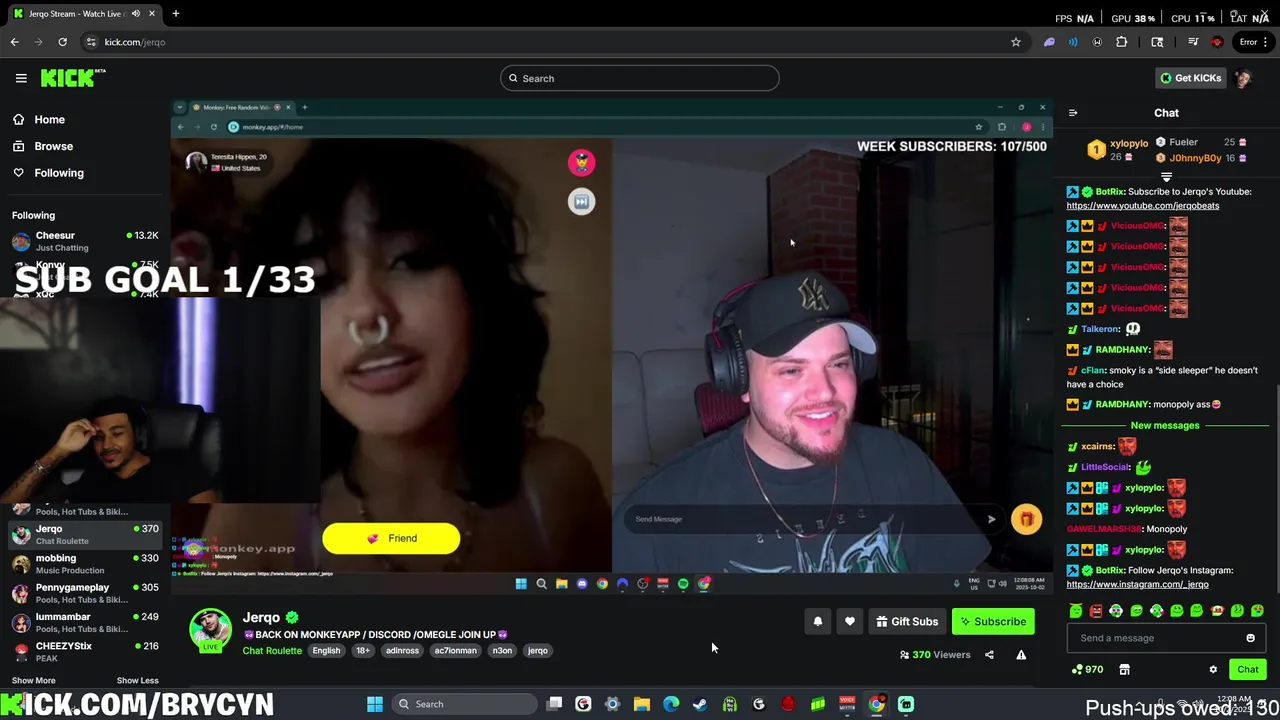1280x720 pixels.
Task: Select the n3on tag
Action: click(502, 651)
